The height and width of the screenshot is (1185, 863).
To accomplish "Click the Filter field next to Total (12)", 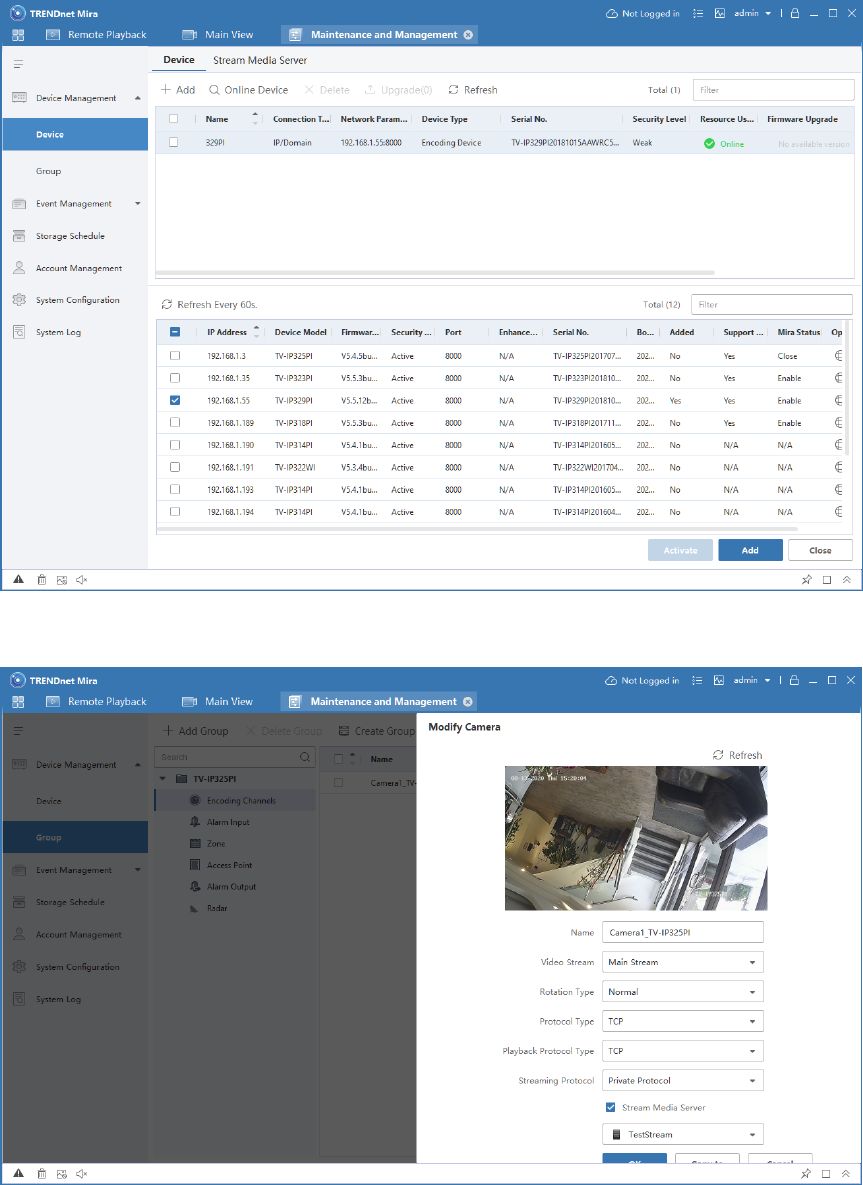I will 772,305.
